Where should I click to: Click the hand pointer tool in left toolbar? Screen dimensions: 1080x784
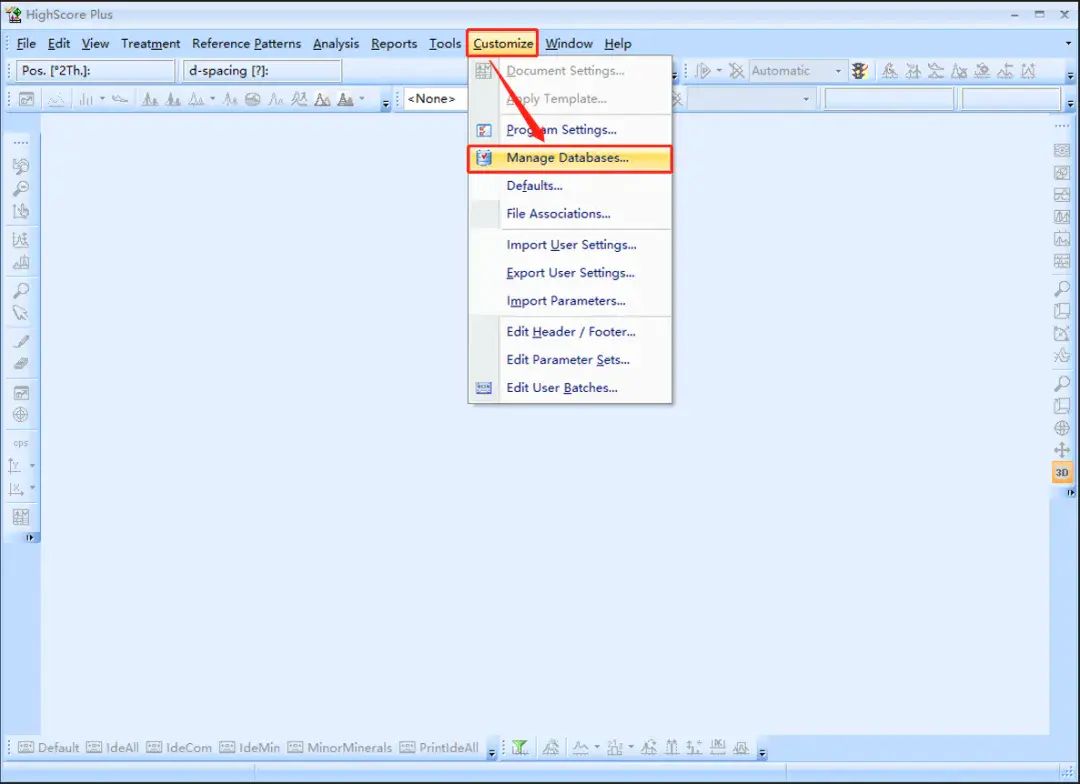coord(21,212)
